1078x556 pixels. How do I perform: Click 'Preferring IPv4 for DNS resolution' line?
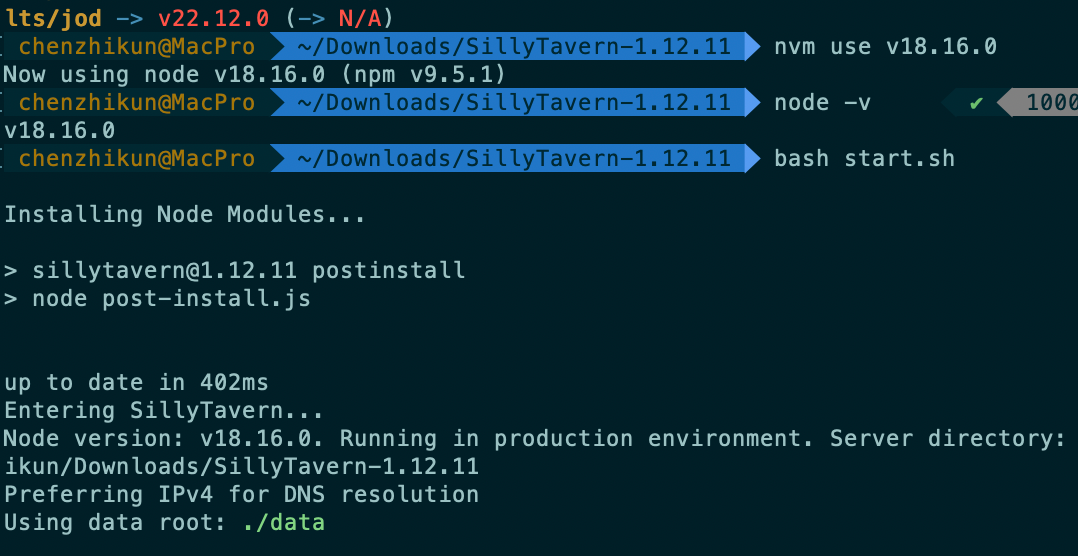tap(241, 494)
